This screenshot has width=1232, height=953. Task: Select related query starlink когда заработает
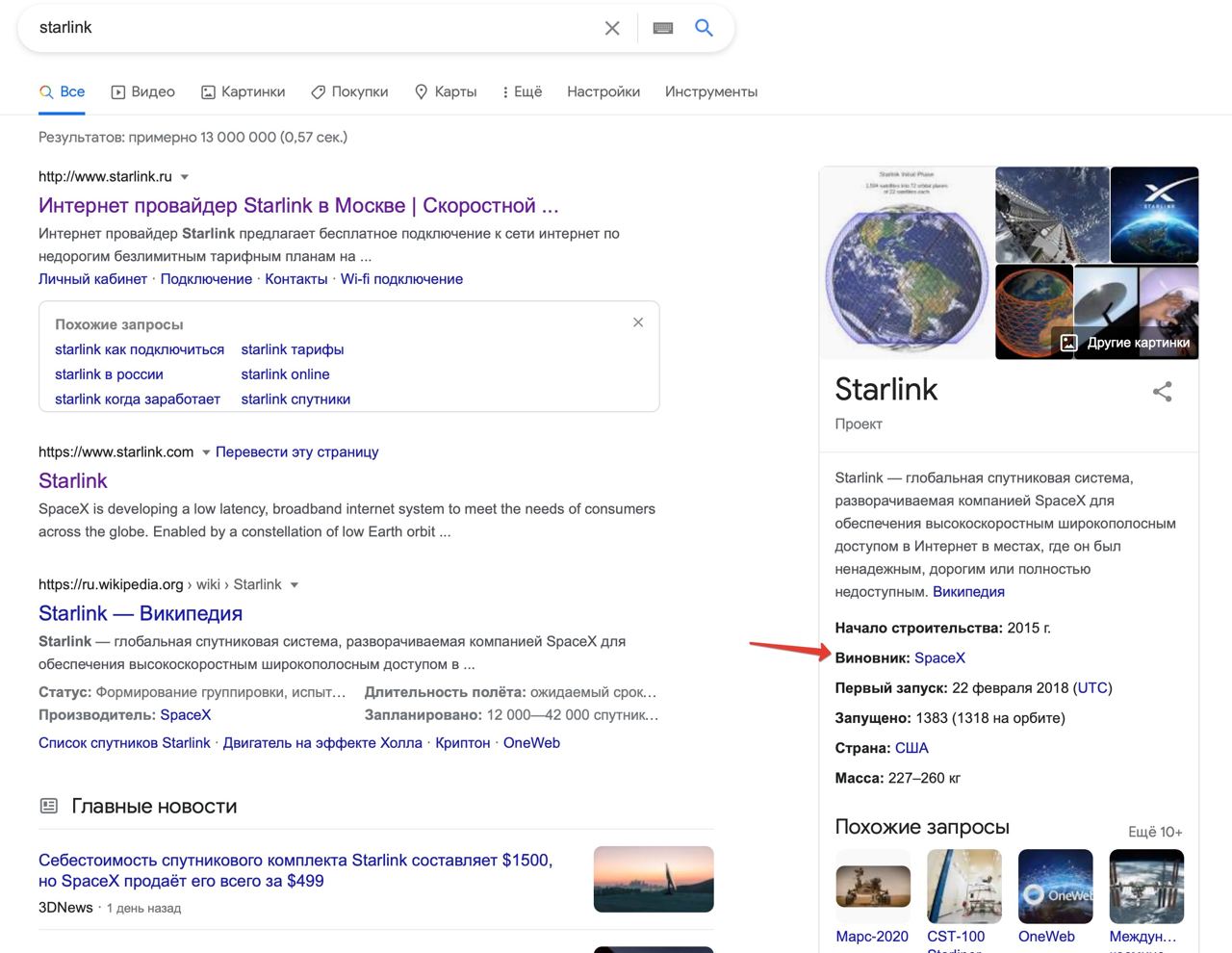(138, 399)
